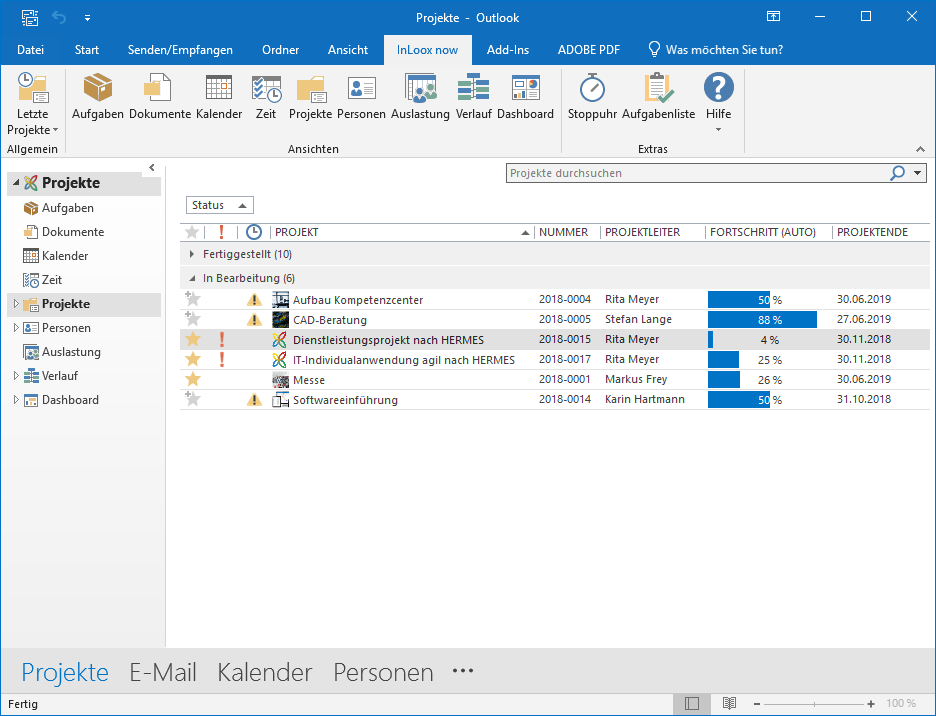This screenshot has width=936, height=716.
Task: Open more navigation options (three dots)
Action: (x=463, y=671)
